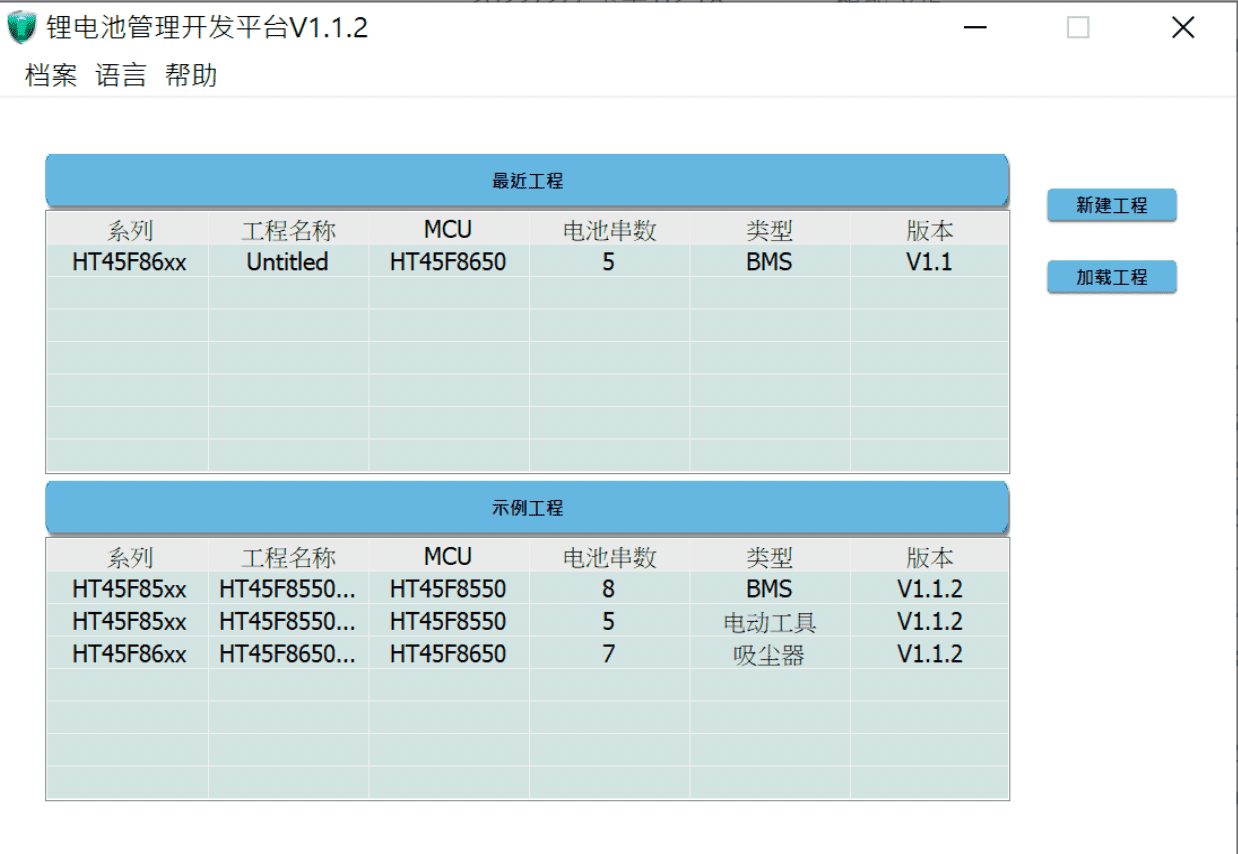1238x854 pixels.
Task: Open the 档案 menu
Action: [51, 75]
